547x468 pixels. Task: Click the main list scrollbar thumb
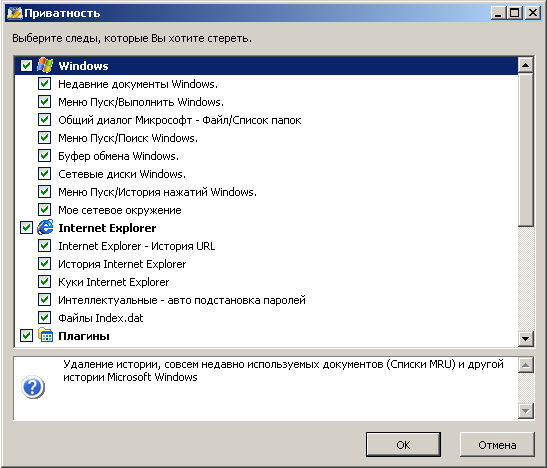[525, 150]
